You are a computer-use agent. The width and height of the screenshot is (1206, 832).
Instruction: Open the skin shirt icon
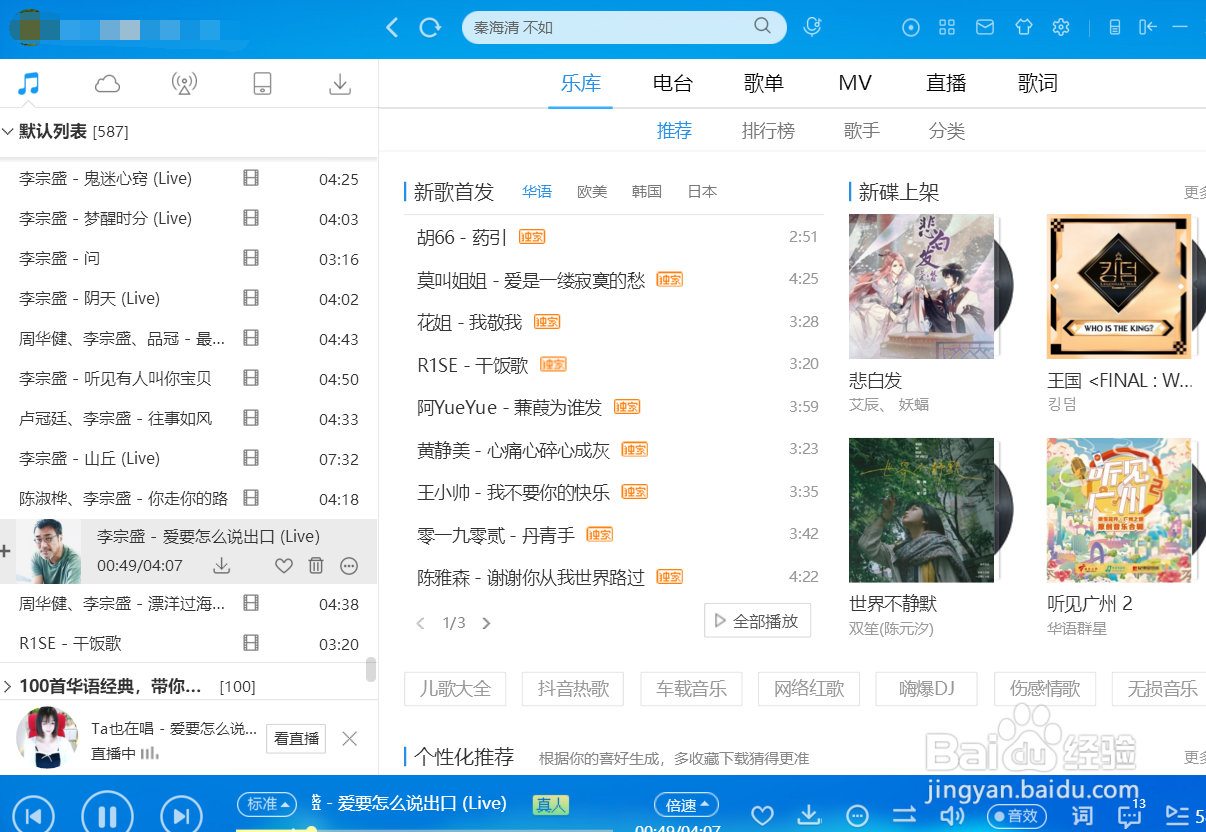[1023, 27]
